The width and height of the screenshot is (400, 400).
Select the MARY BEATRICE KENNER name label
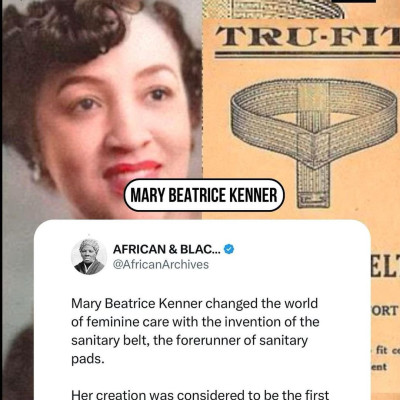204,195
